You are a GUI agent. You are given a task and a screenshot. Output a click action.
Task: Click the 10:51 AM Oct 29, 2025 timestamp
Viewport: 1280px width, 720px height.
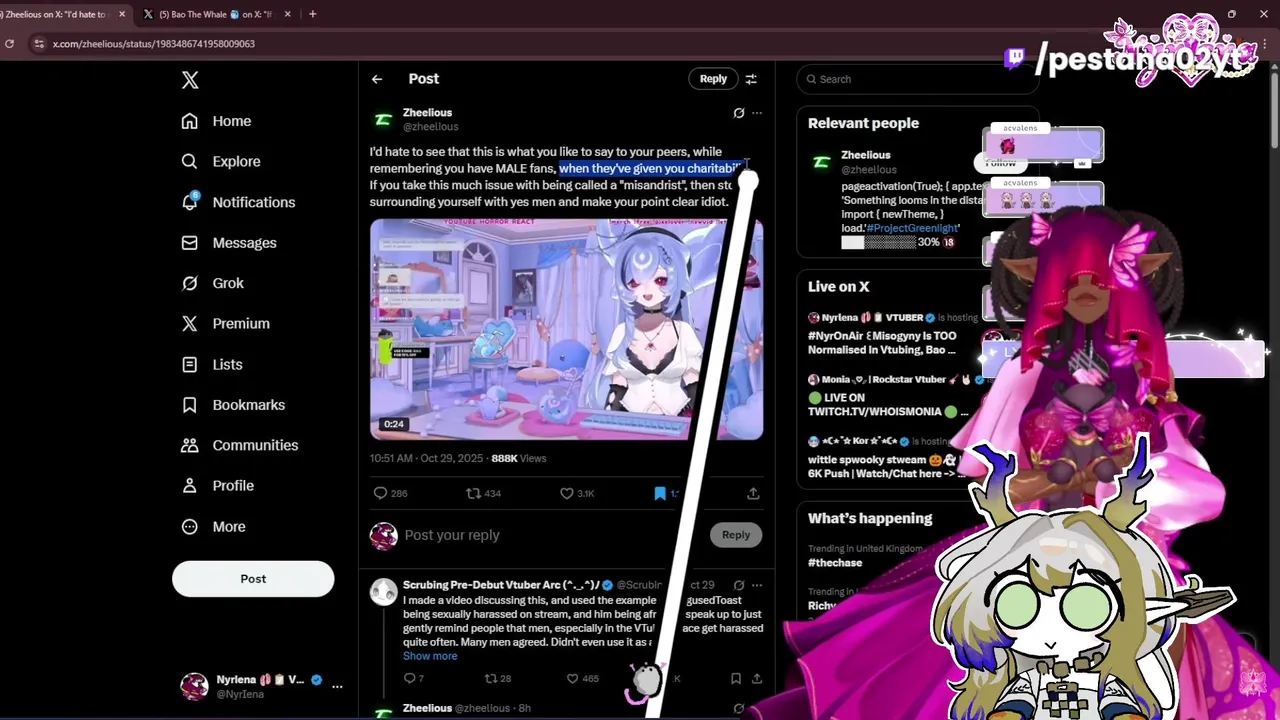(426, 458)
